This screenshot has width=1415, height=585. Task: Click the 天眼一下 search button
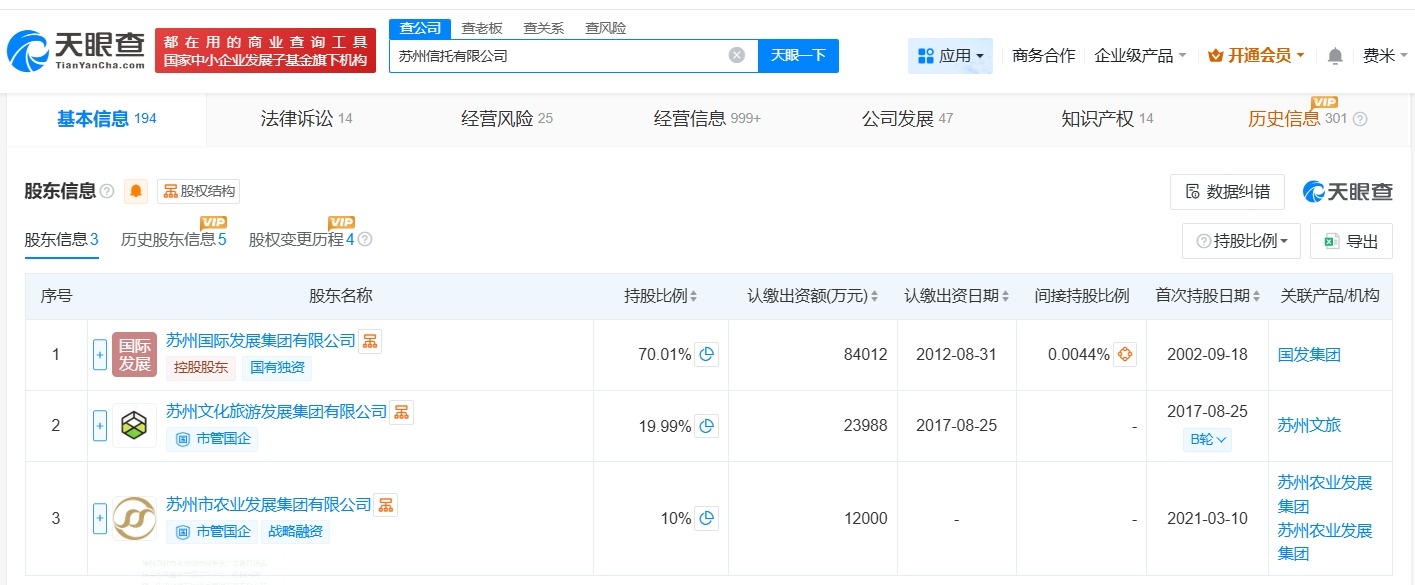(797, 56)
